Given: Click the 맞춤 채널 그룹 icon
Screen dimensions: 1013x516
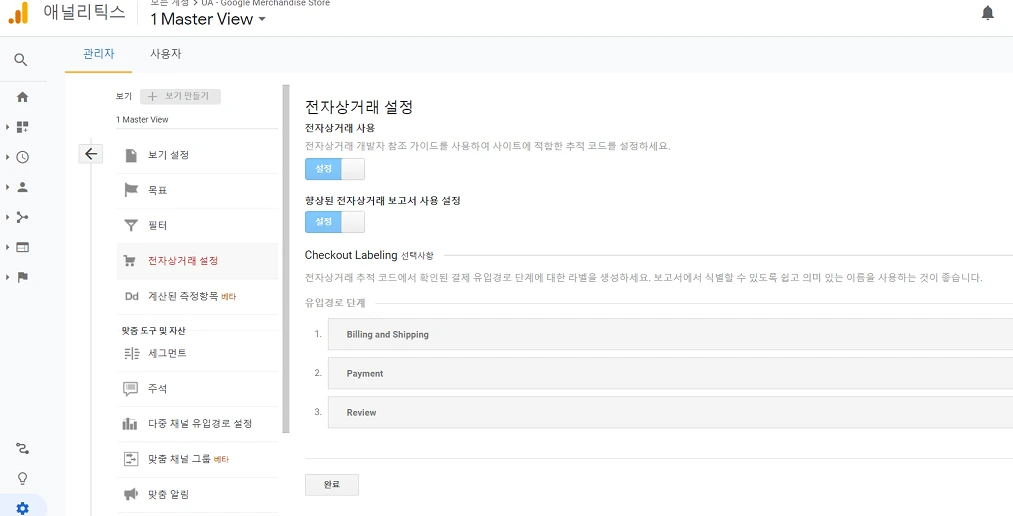Looking at the screenshot, I should (131, 459).
